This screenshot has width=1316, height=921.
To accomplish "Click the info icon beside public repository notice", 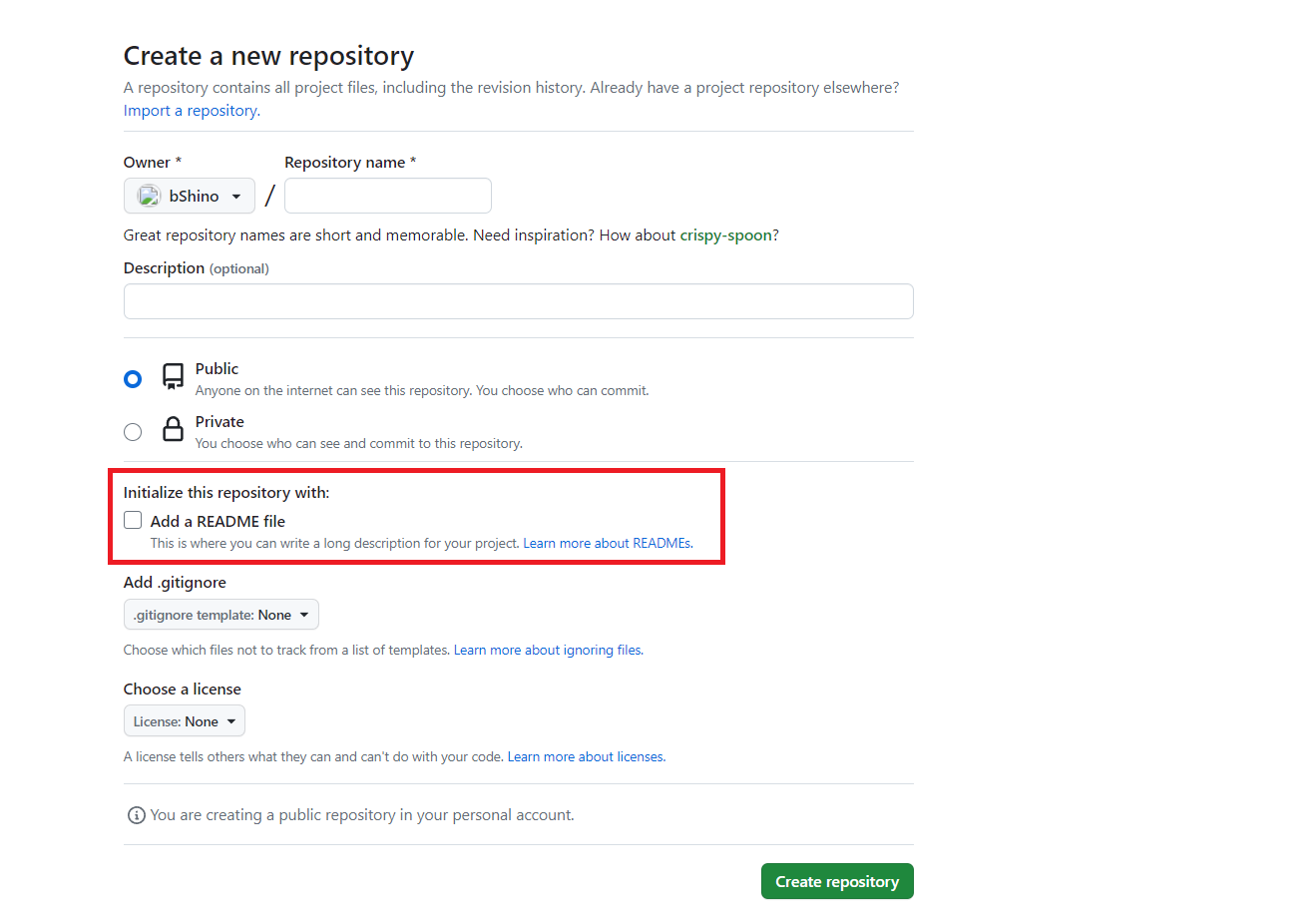I will [x=136, y=815].
